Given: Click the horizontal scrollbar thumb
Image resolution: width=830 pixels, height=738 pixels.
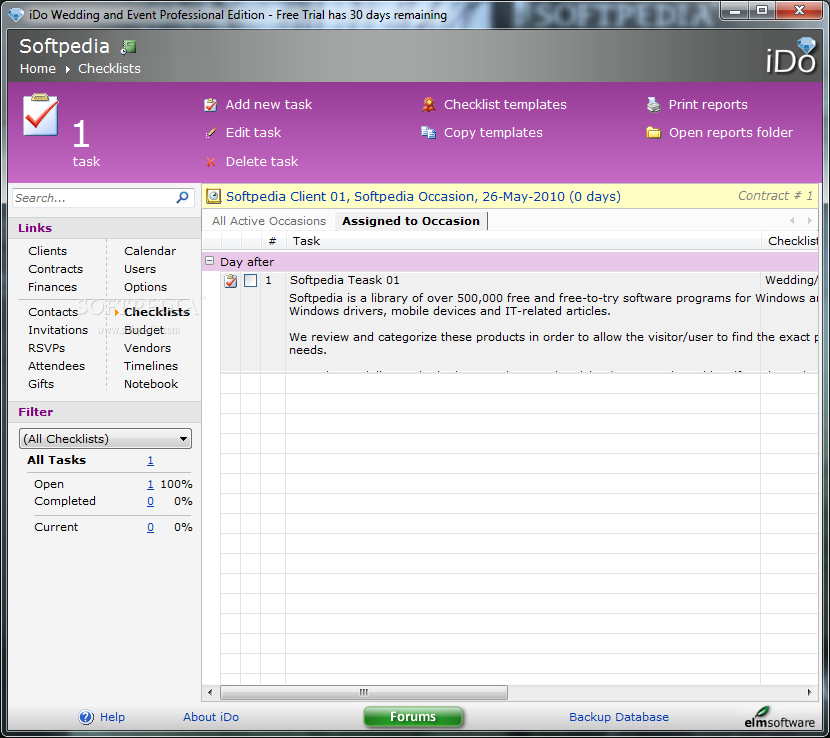Looking at the screenshot, I should click(364, 692).
